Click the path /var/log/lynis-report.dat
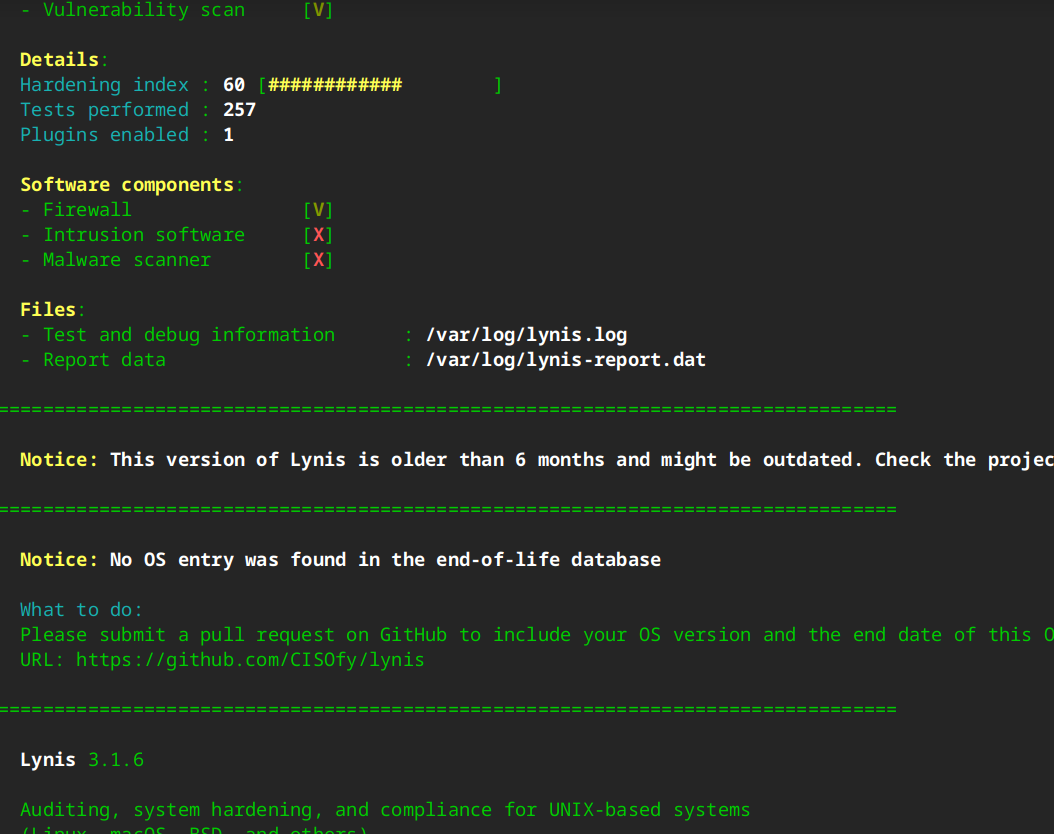Viewport: 1054px width, 834px height. tap(566, 360)
